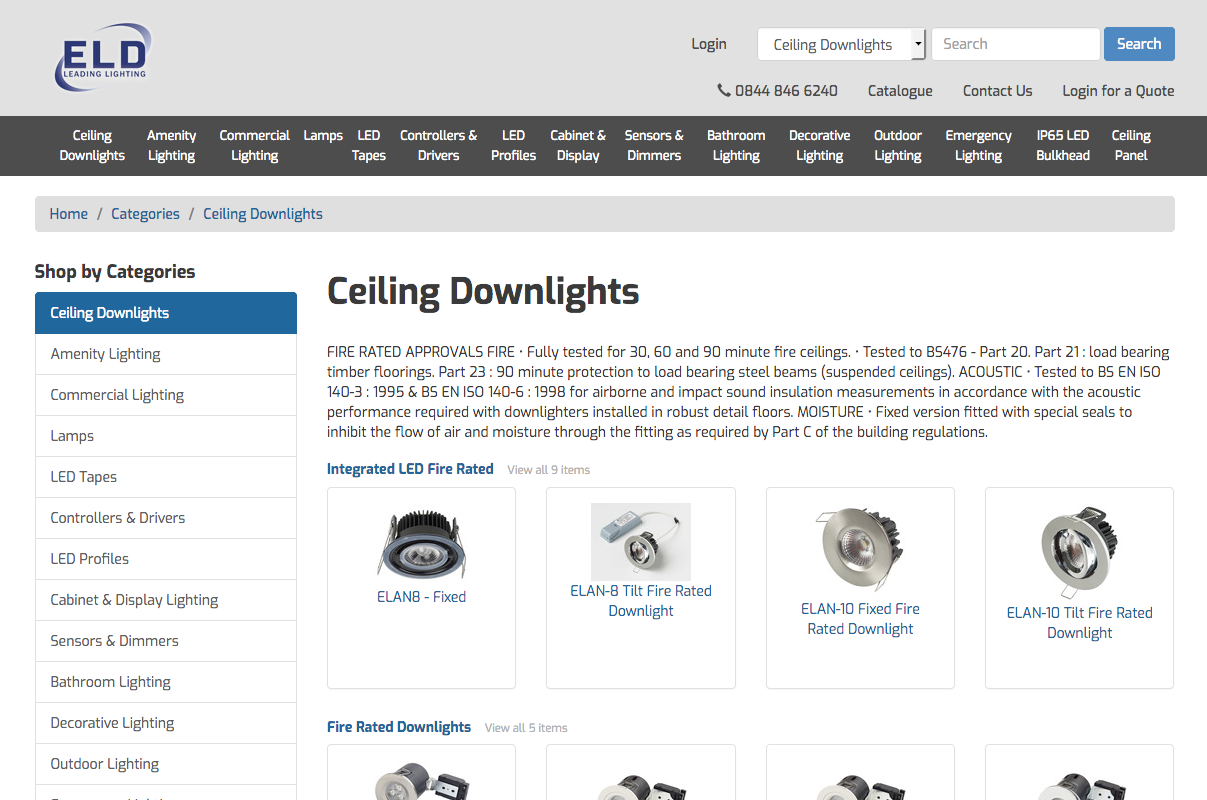Choose Sensors & Dimmers in the sidebar

click(115, 641)
